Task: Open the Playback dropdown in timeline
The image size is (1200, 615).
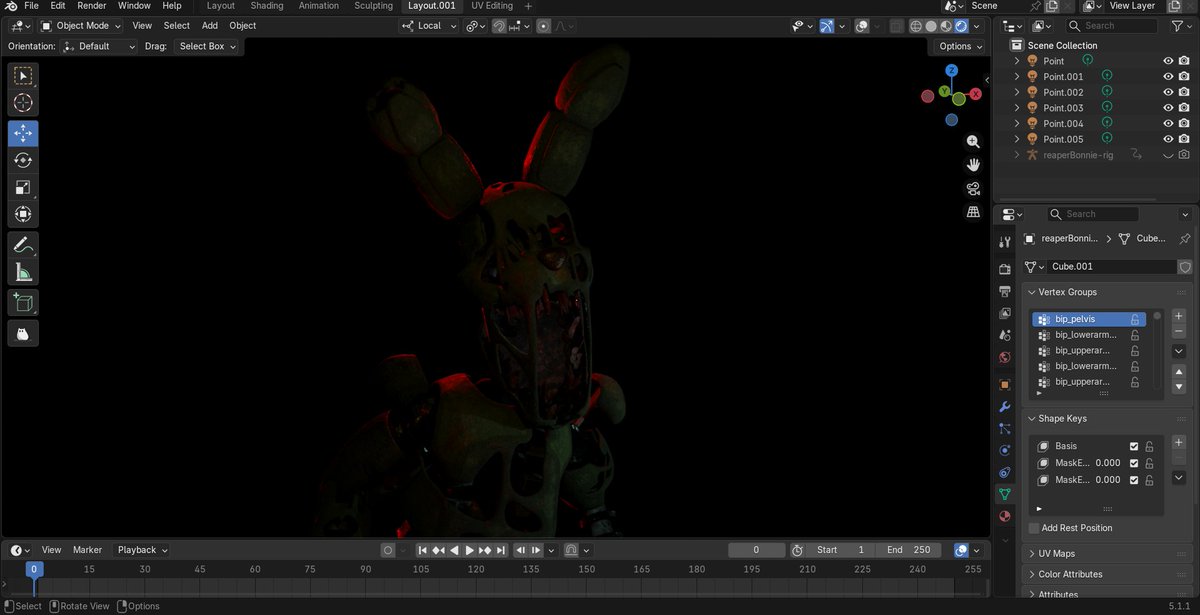Action: 142,550
